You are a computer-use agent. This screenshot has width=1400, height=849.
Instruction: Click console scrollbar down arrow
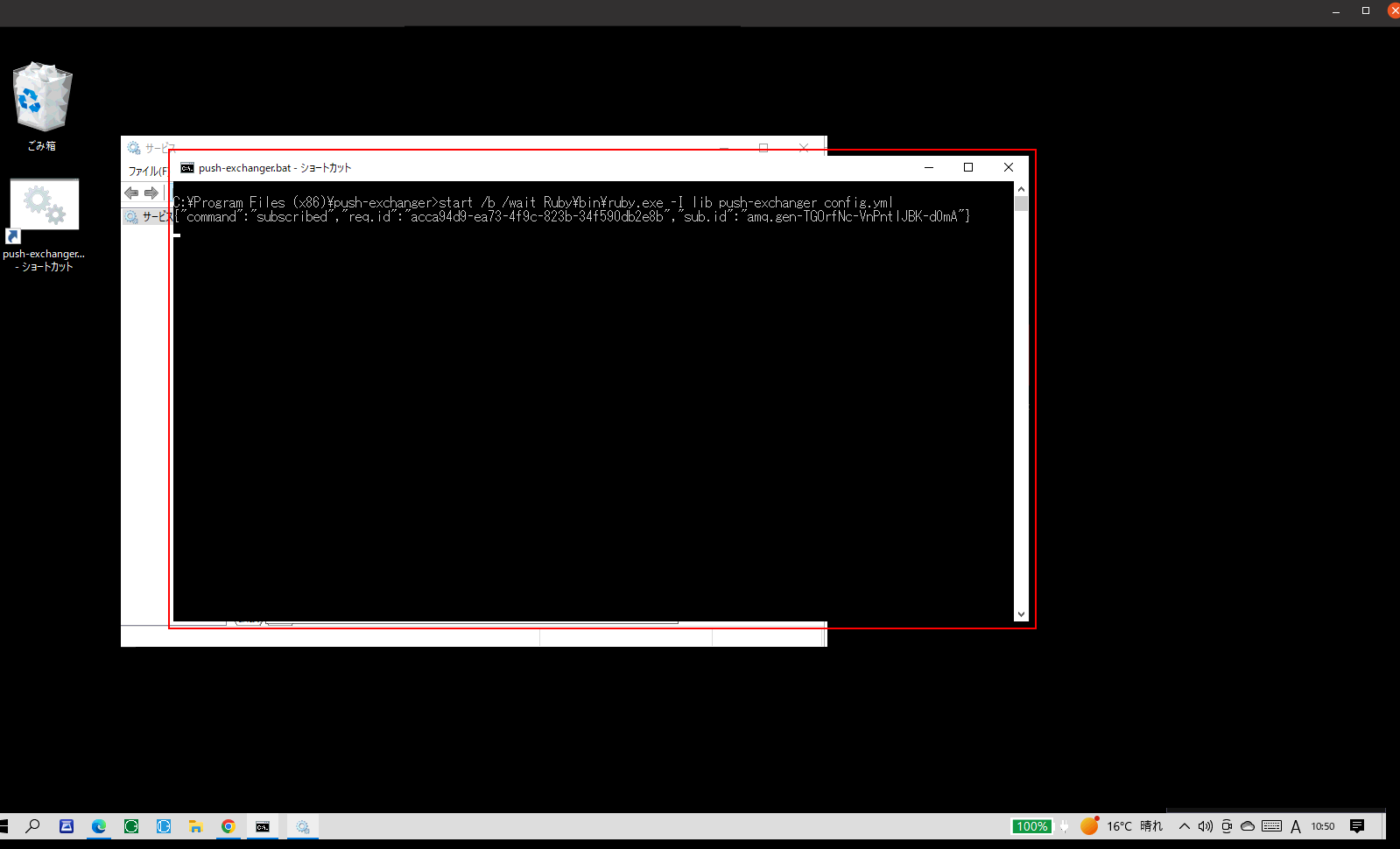pyautogui.click(x=1021, y=614)
